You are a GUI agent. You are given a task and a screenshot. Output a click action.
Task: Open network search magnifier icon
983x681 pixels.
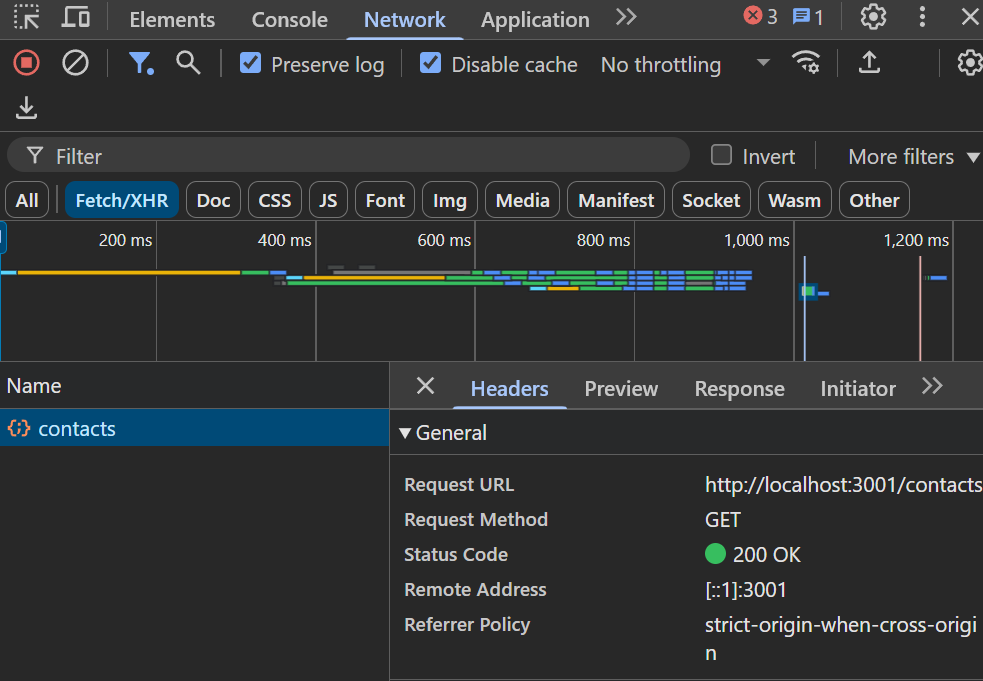[x=188, y=63]
